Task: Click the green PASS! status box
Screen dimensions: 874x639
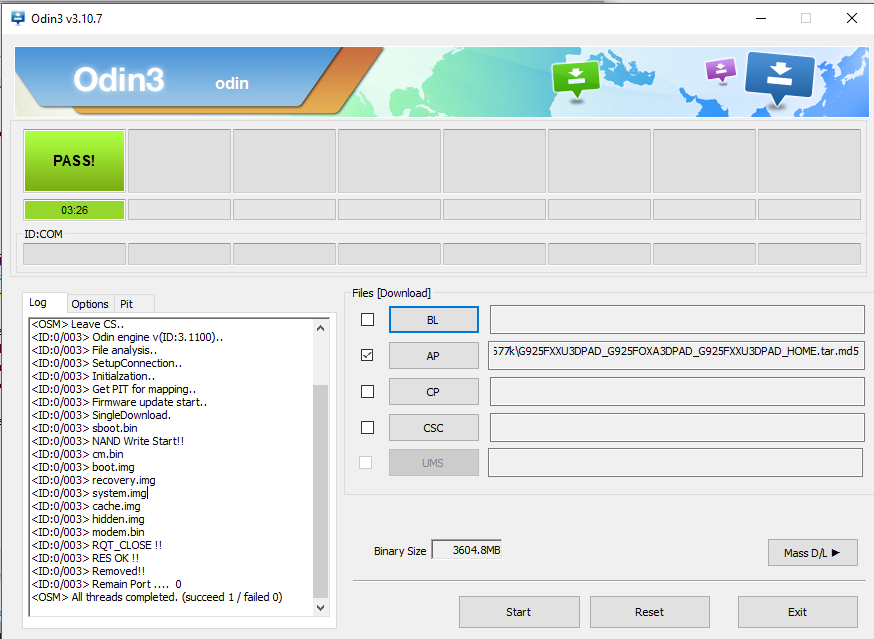Action: click(74, 161)
